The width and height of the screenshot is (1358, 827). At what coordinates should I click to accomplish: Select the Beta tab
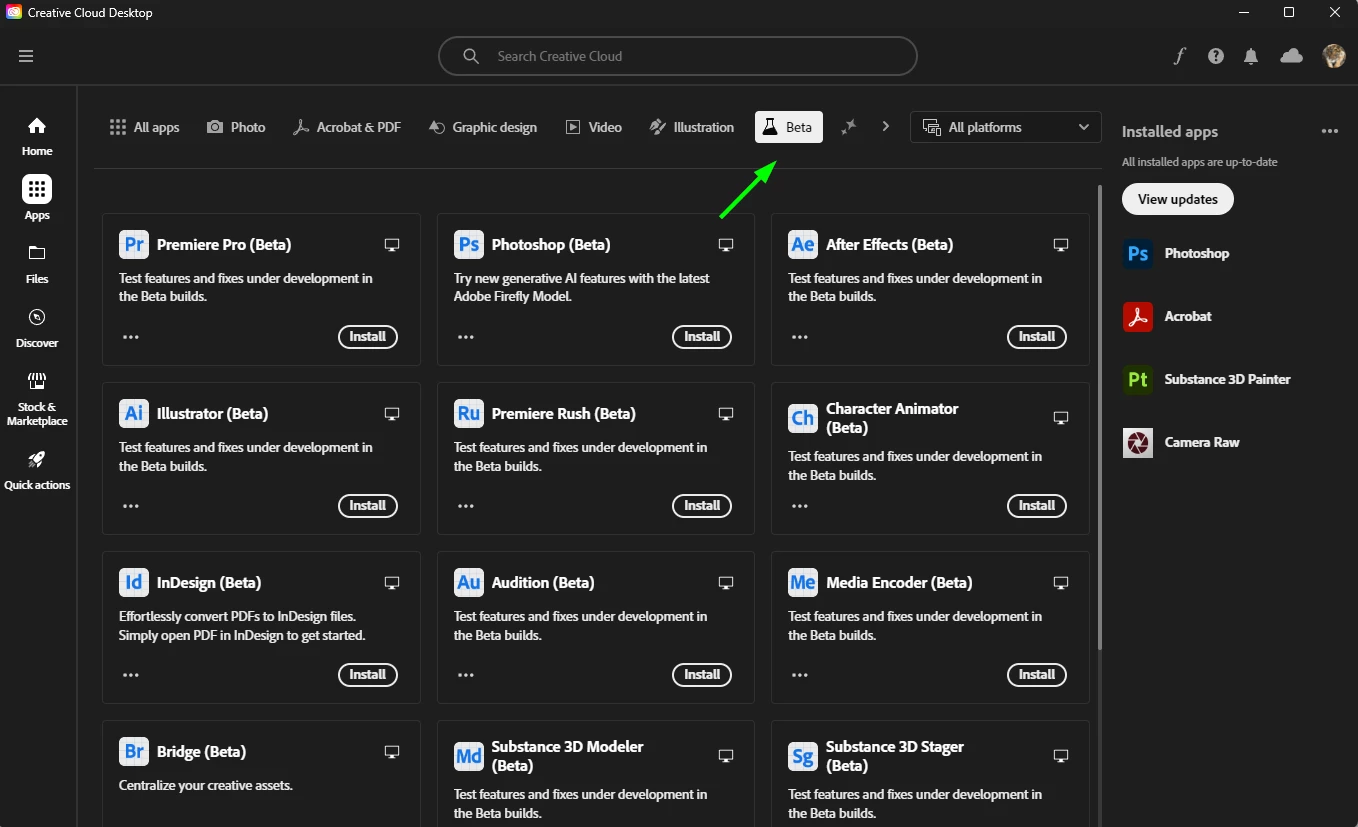pyautogui.click(x=789, y=127)
